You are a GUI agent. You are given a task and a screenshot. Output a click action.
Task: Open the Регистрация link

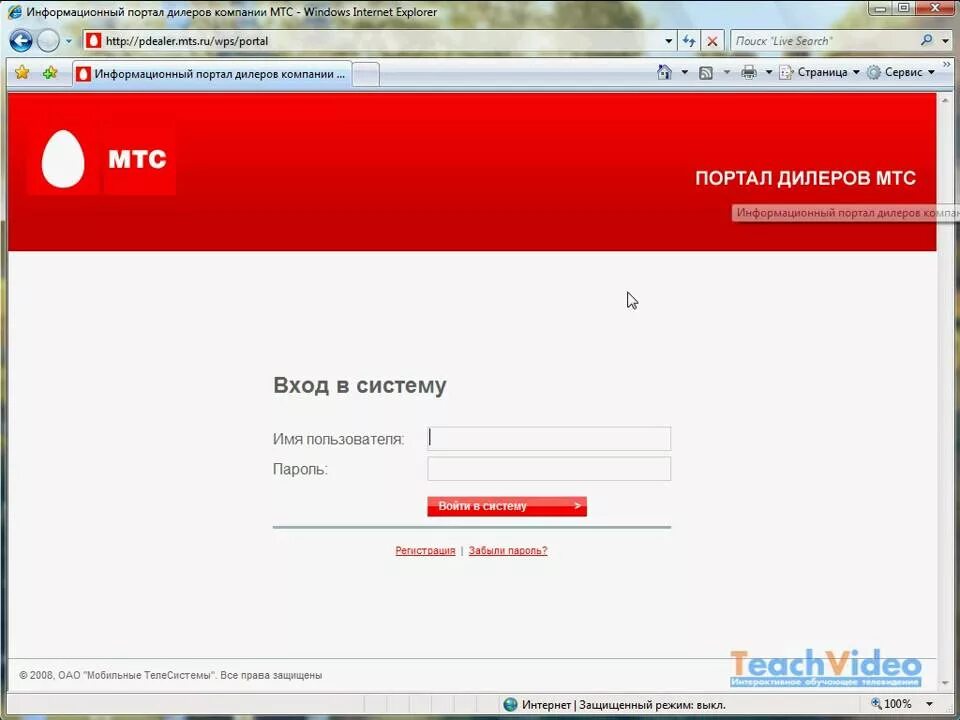tap(426, 550)
